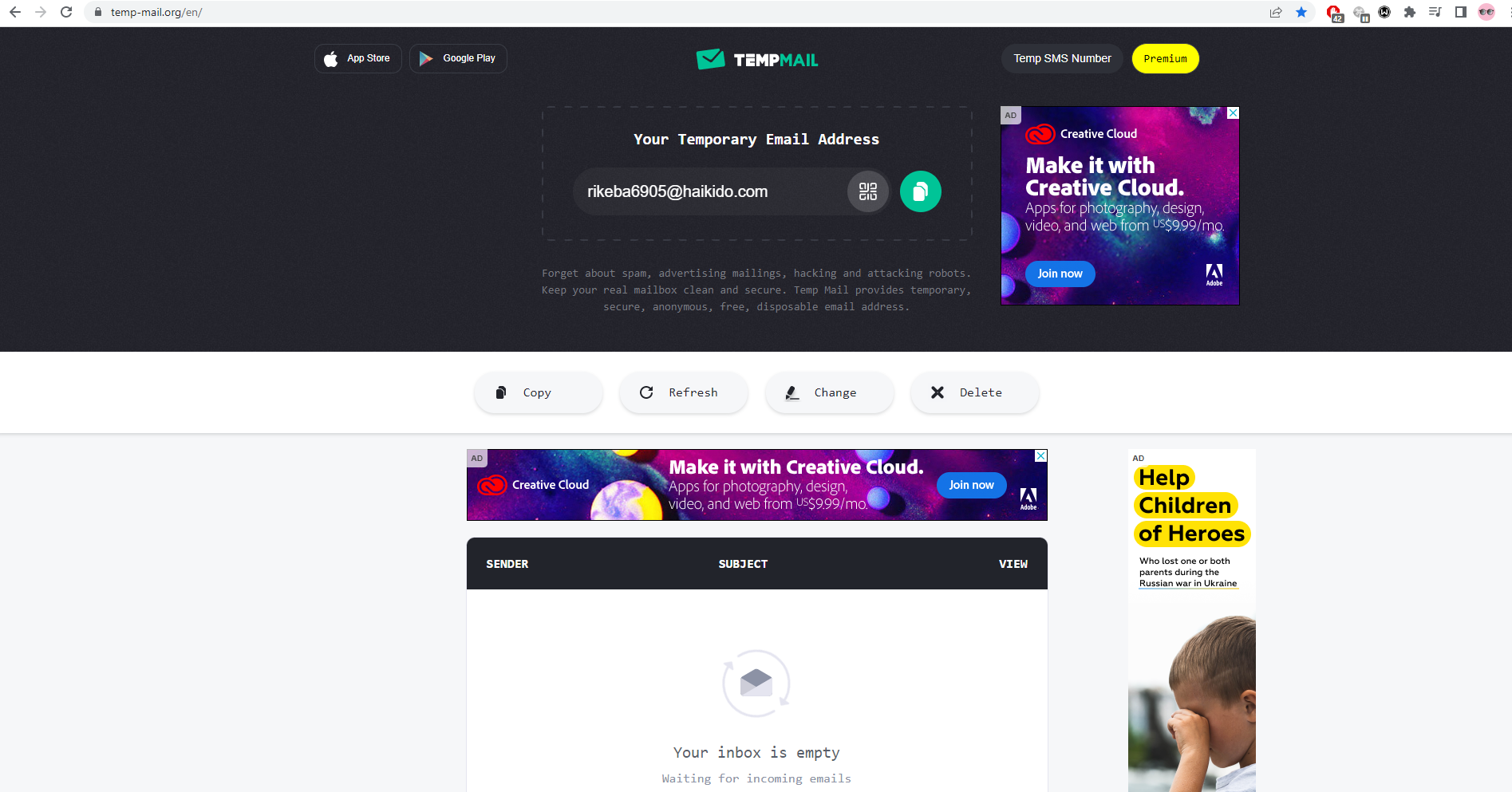The height and width of the screenshot is (792, 1512).
Task: Go back with browser back arrow
Action: click(15, 12)
